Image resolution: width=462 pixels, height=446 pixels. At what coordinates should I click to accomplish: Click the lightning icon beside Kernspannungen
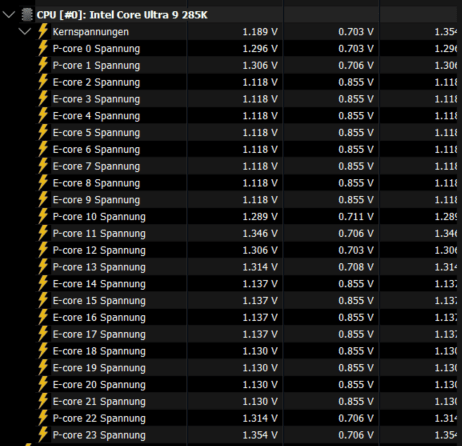coord(43,31)
